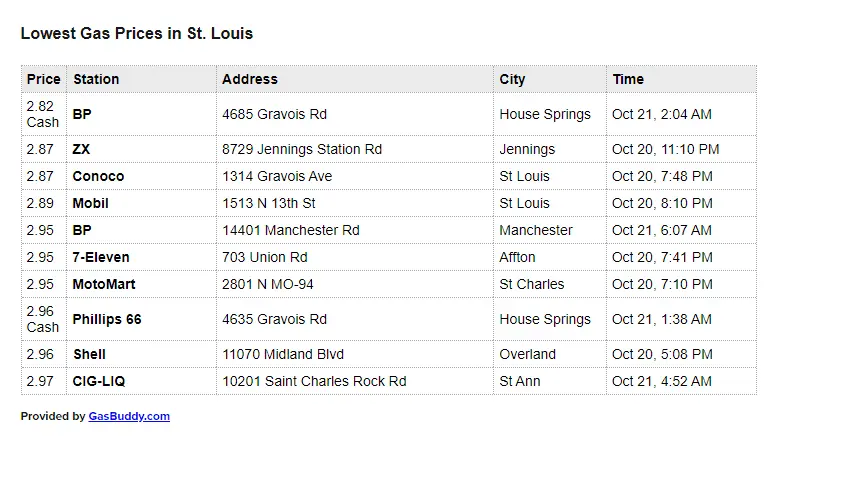This screenshot has width=847, height=477.
Task: Click the Station column header
Action: coord(96,79)
